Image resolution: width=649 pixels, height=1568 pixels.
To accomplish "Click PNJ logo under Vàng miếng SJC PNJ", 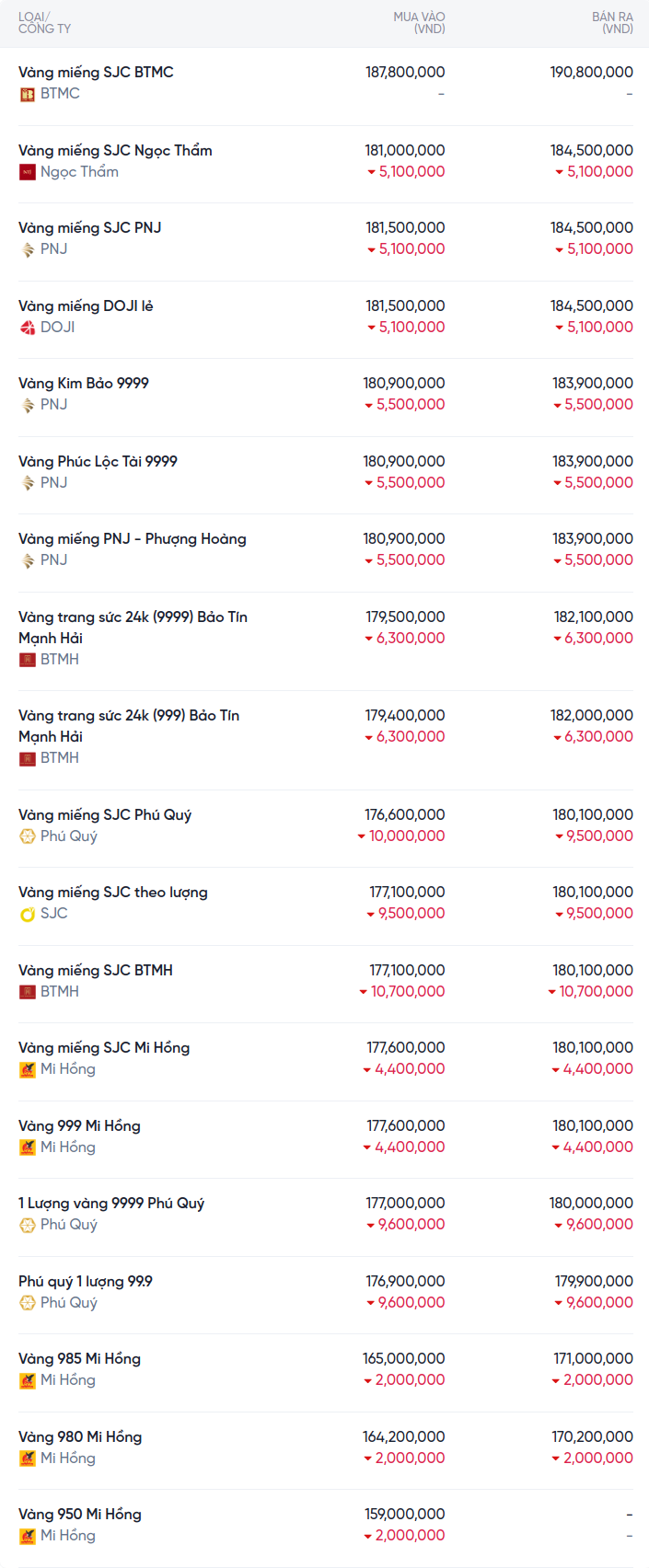I will (x=28, y=249).
